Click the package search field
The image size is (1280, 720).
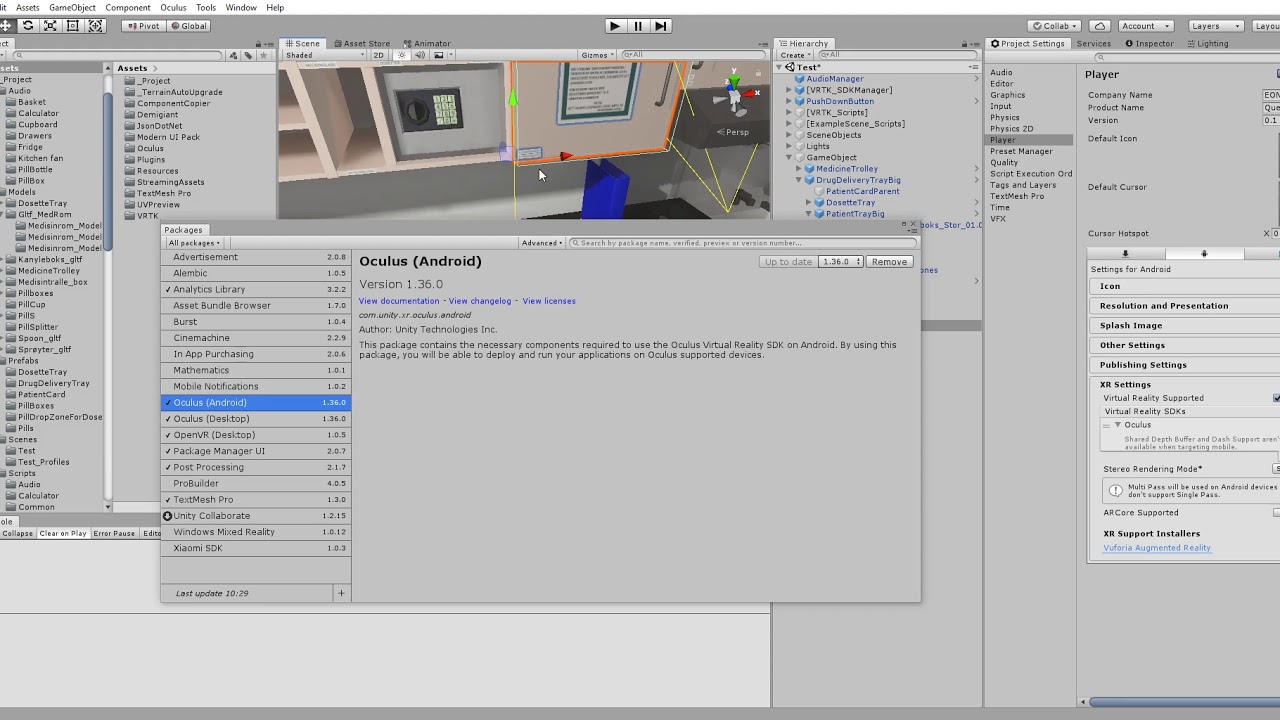743,243
